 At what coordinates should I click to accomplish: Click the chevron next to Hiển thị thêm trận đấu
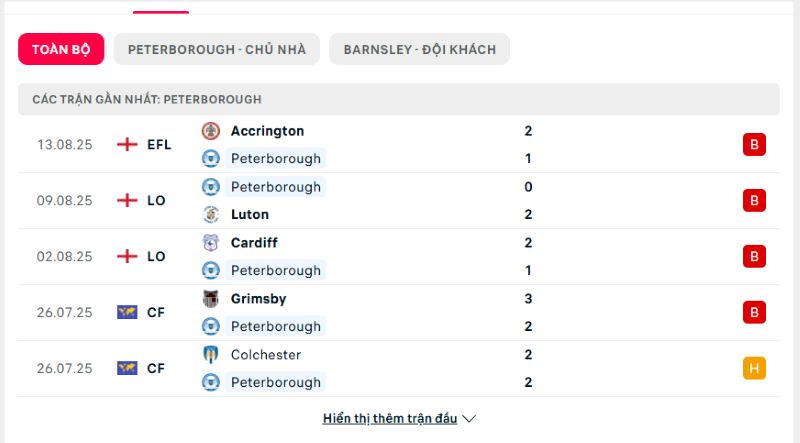coord(469,419)
